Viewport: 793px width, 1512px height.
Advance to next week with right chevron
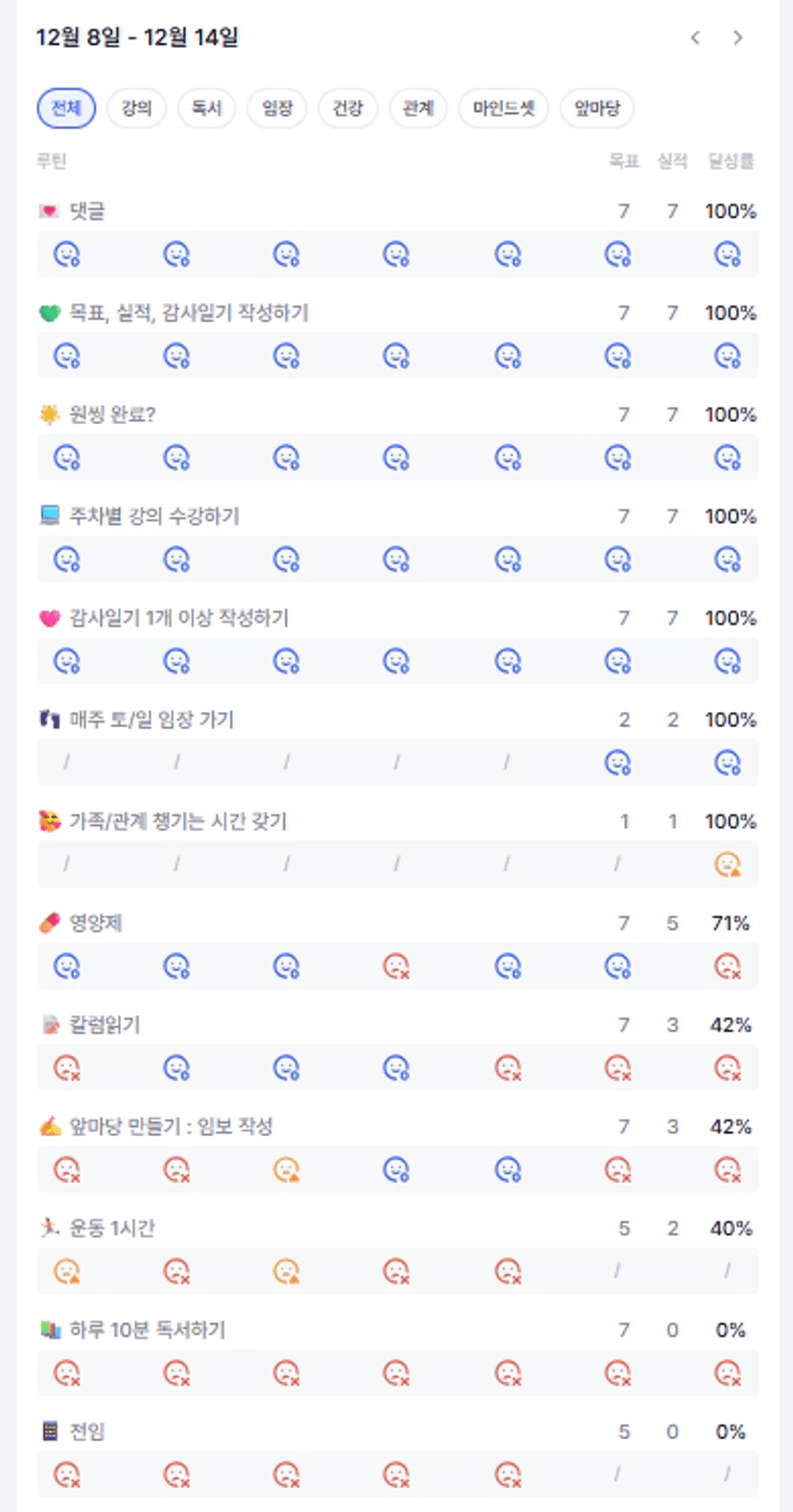(x=737, y=37)
